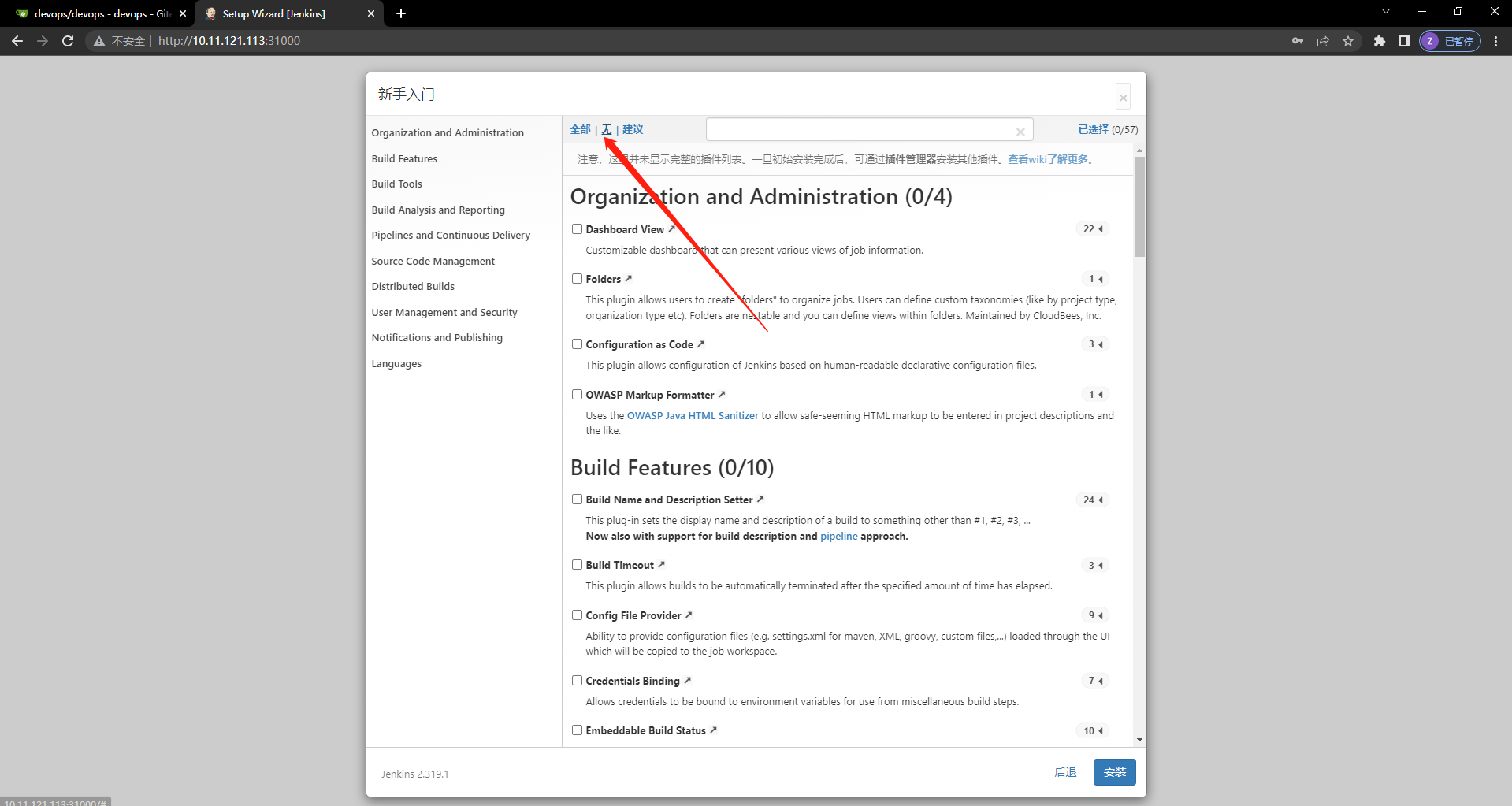Check the OWASP Markup Formatter plugin
1512x806 pixels.
(577, 394)
